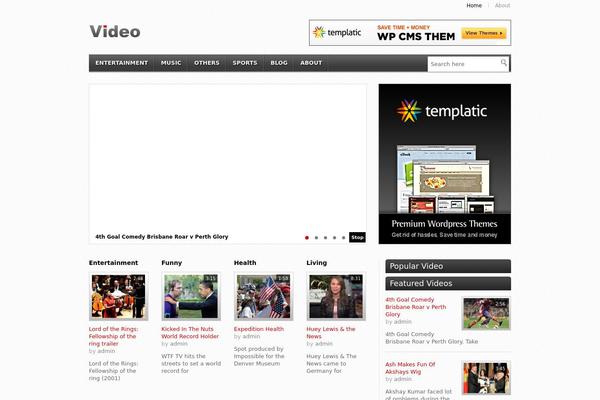
Task: Open the Funny category heading
Action: pyautogui.click(x=171, y=263)
